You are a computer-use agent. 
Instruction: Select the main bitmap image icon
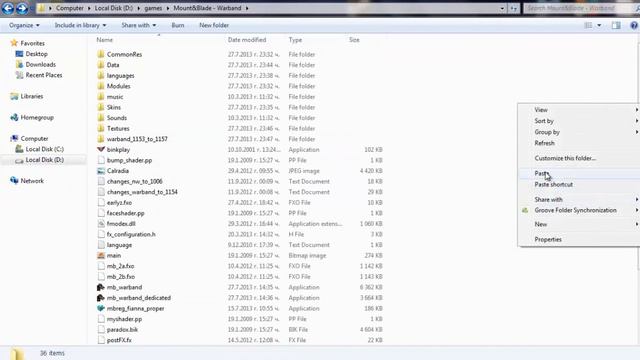(x=101, y=256)
